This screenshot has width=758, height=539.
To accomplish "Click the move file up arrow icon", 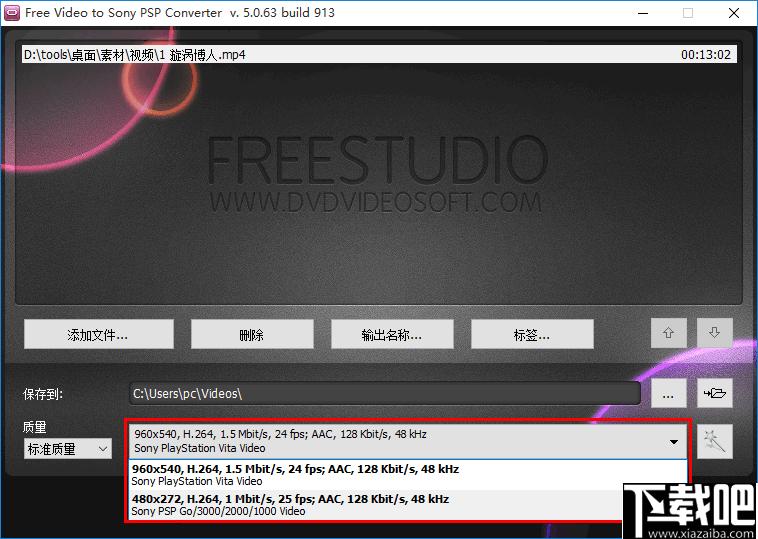I will pyautogui.click(x=668, y=333).
